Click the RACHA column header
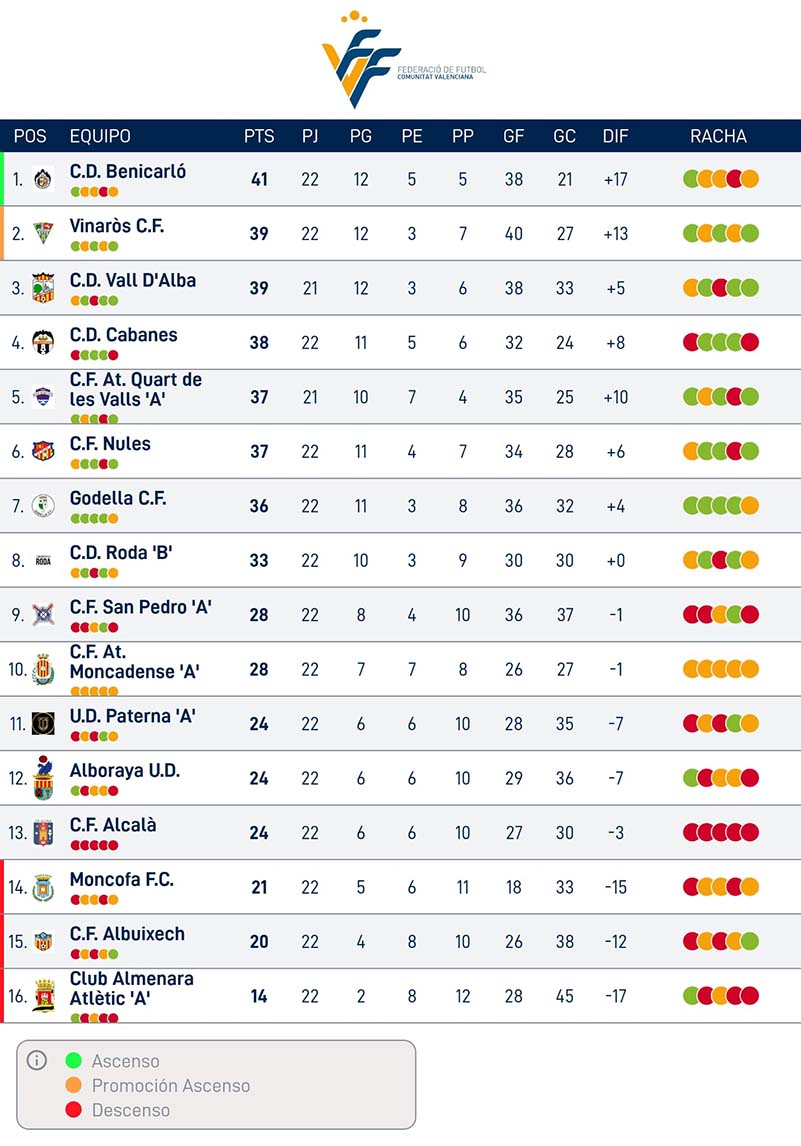801x1146 pixels. (718, 136)
